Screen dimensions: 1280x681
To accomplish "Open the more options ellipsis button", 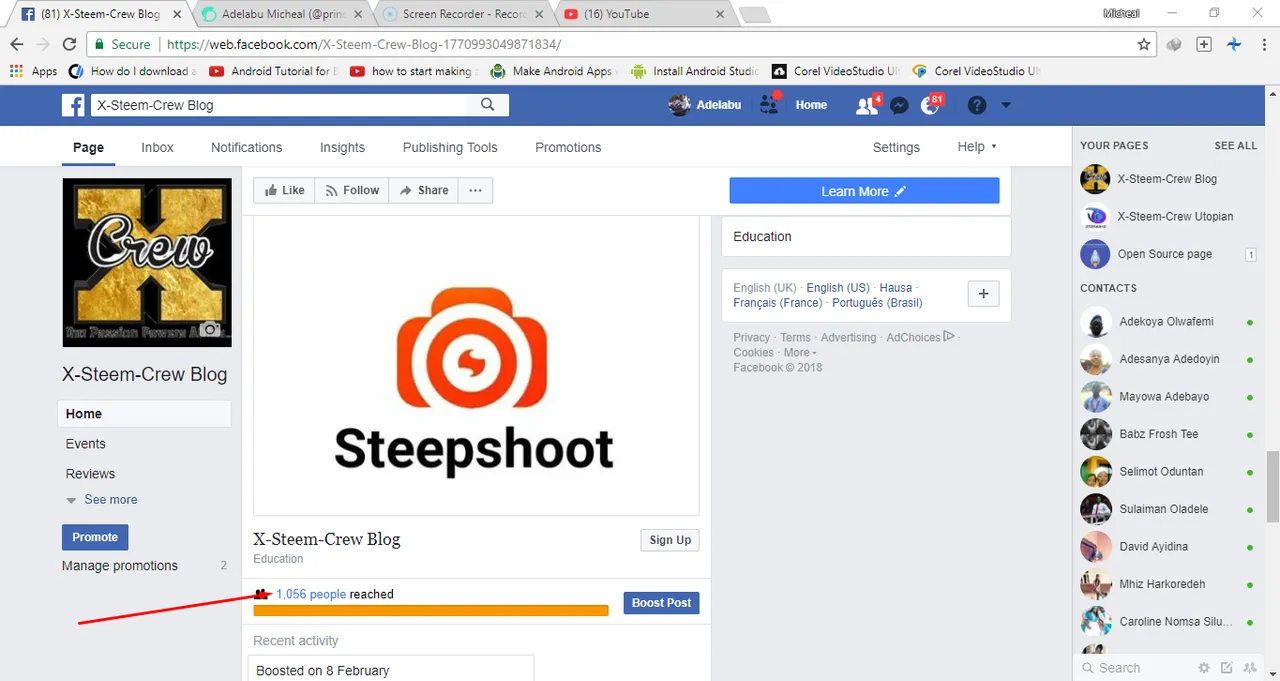I will (475, 190).
